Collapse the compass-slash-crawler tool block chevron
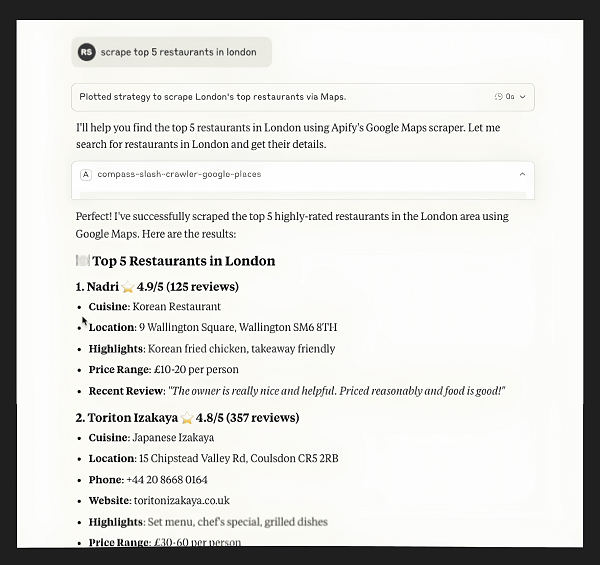 pos(522,174)
